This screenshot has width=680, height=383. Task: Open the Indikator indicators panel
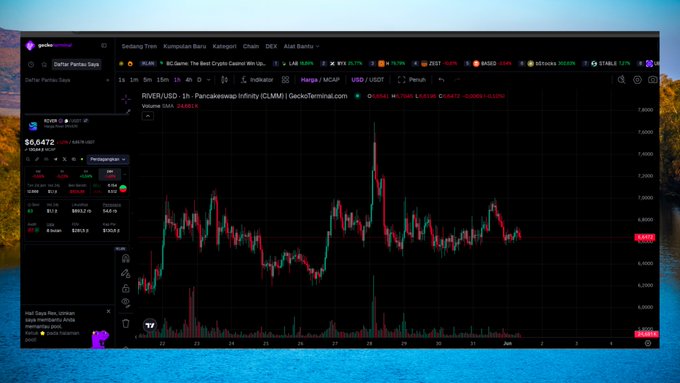(x=257, y=80)
